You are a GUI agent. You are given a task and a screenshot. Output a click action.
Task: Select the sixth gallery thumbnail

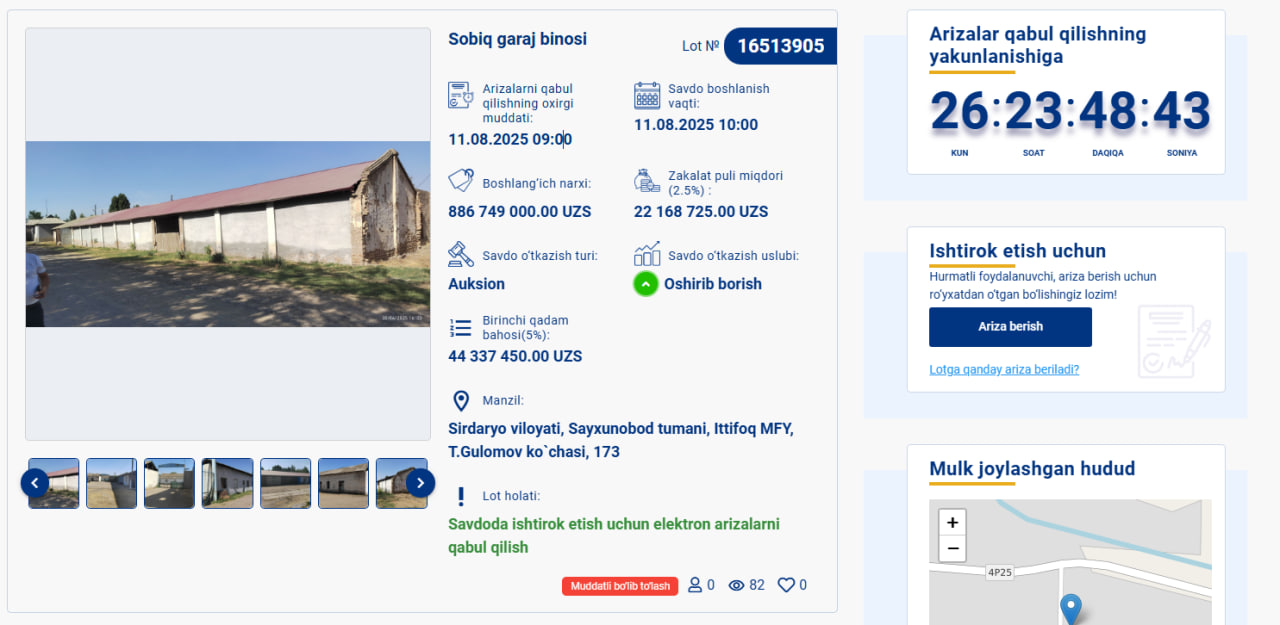coord(343,483)
